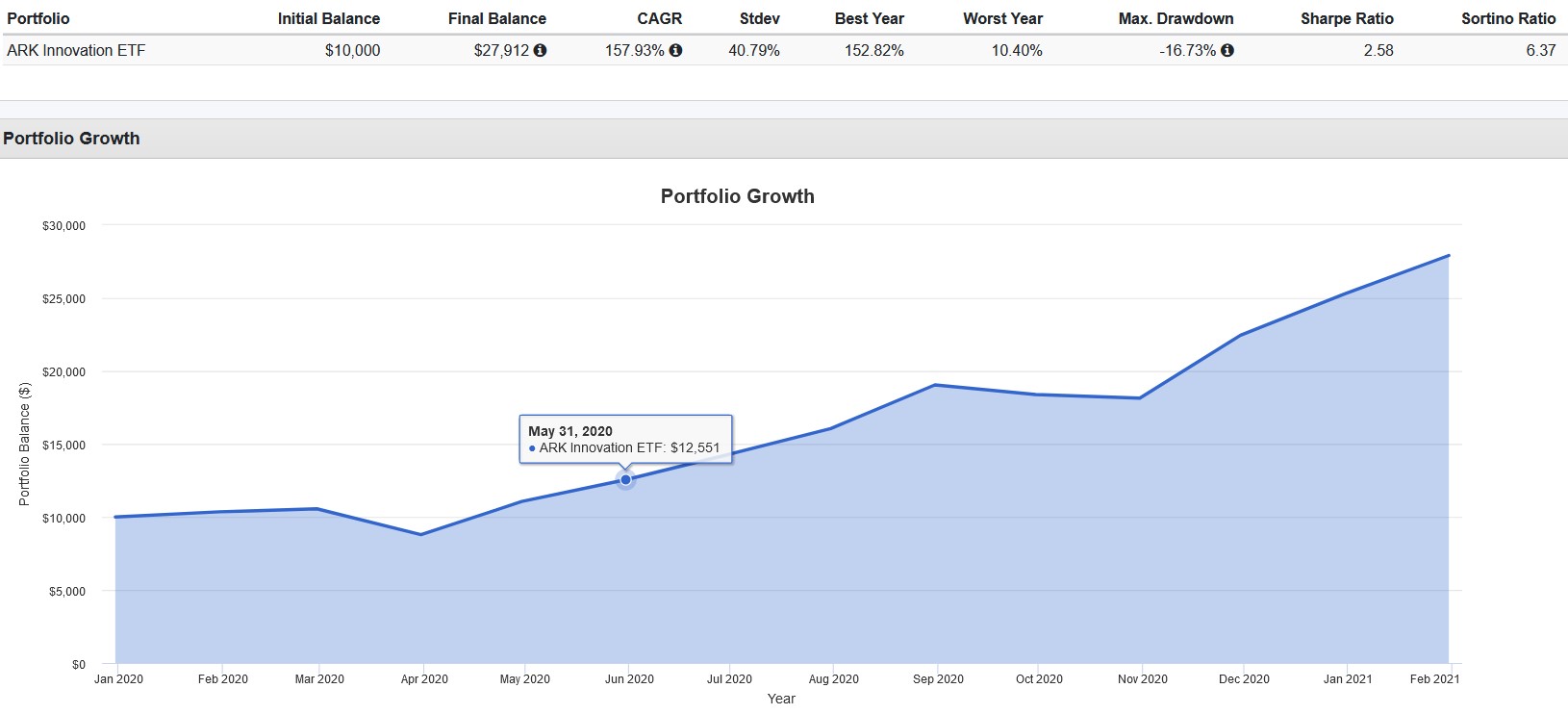Image resolution: width=1568 pixels, height=714 pixels.
Task: Click the Portfolio Growth chart title
Action: 737,196
